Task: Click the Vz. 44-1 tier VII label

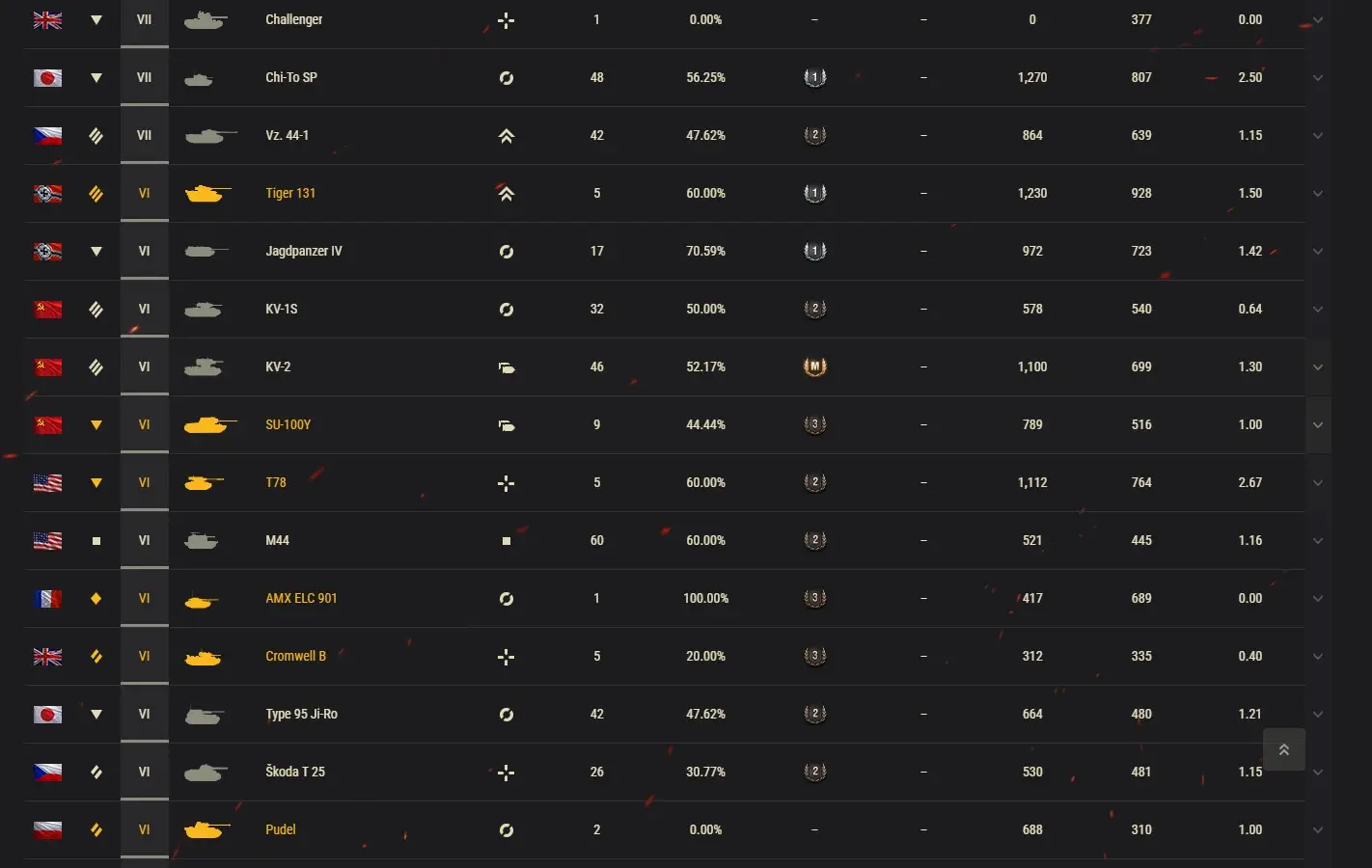Action: 144,135
